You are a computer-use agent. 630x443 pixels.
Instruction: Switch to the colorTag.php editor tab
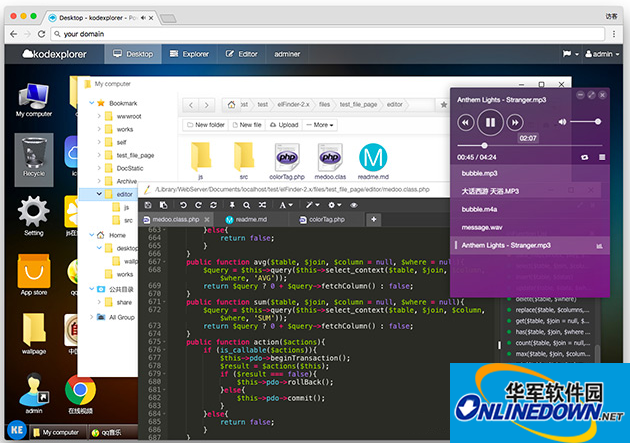pyautogui.click(x=326, y=220)
